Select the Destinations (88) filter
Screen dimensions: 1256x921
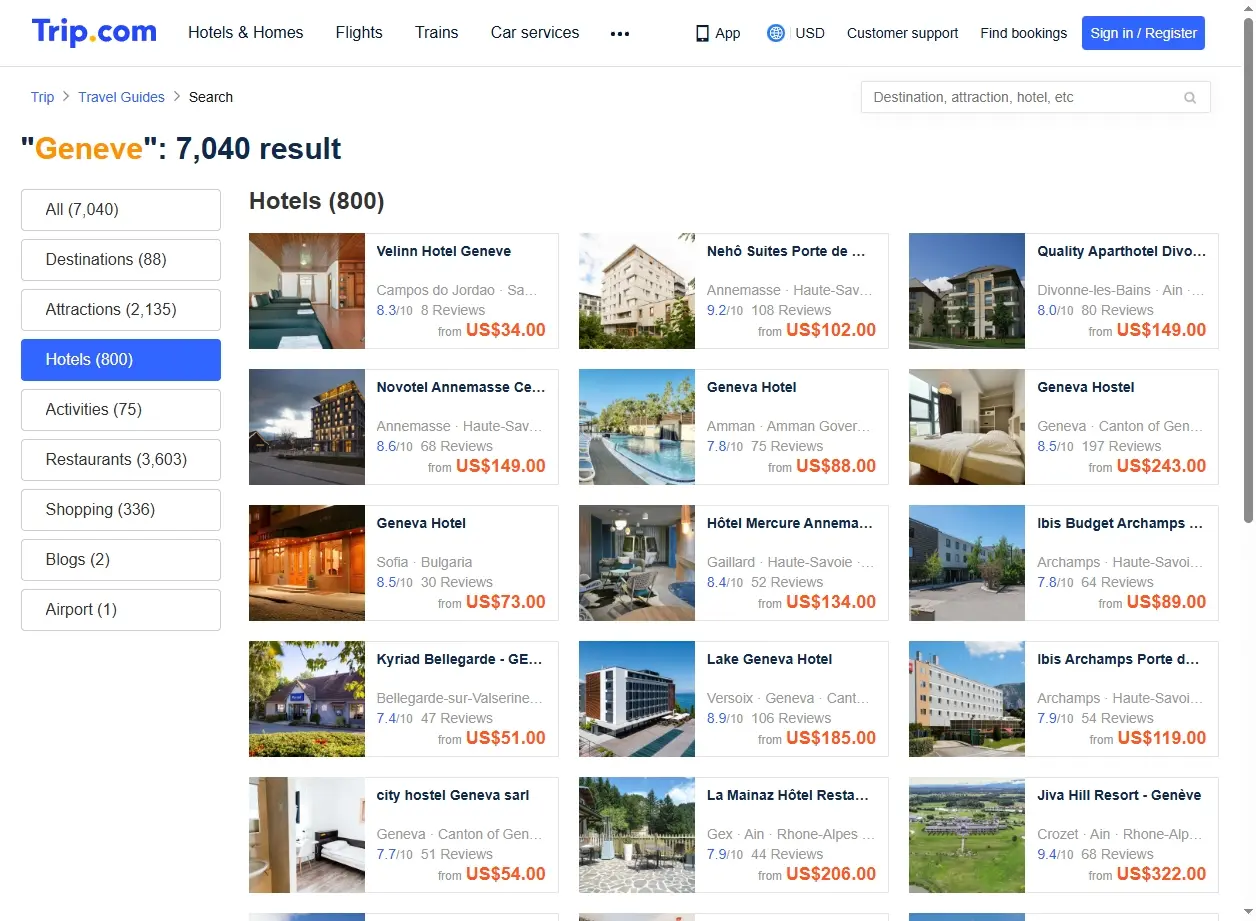pyautogui.click(x=121, y=260)
